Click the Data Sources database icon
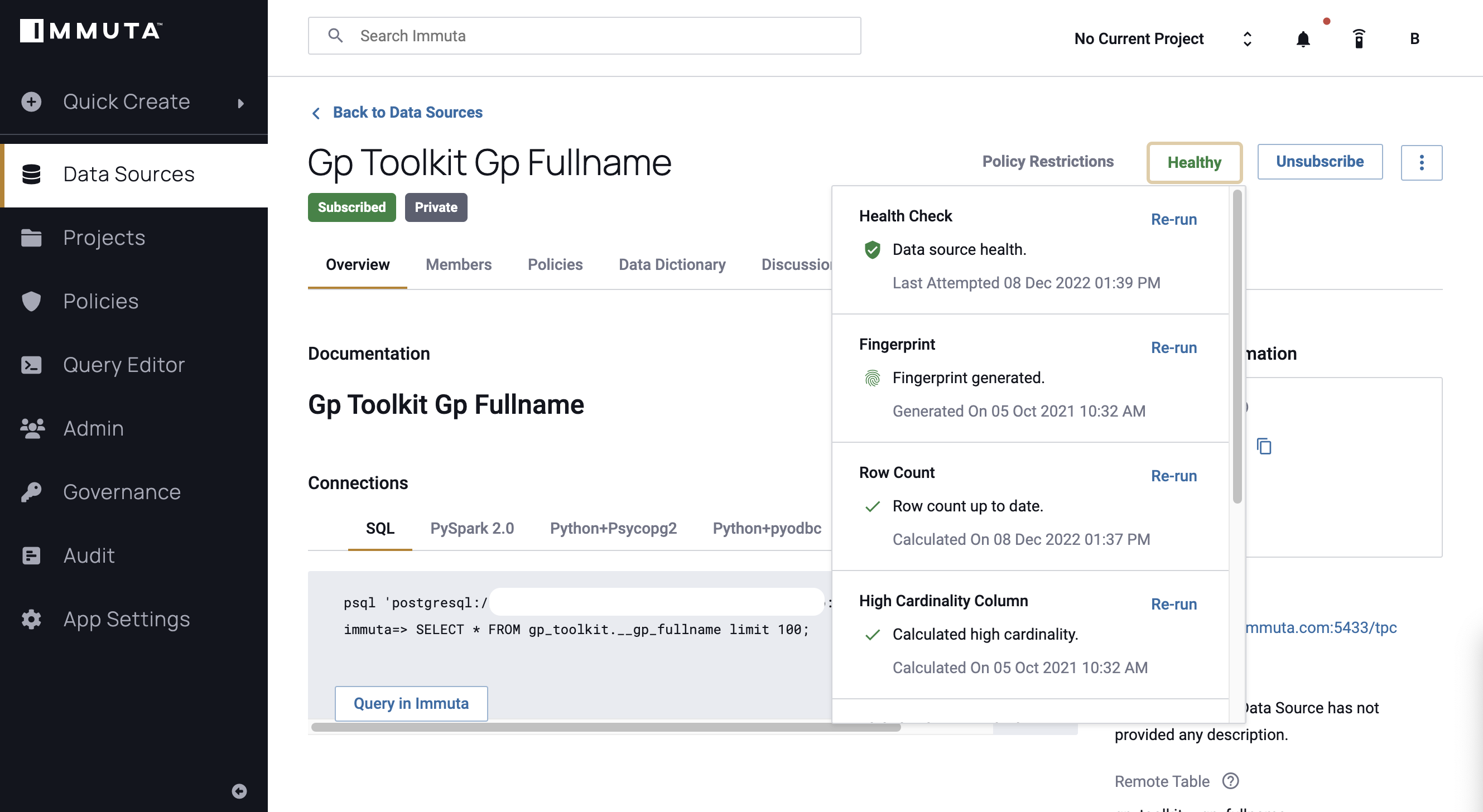This screenshot has height=812, width=1483. point(31,175)
